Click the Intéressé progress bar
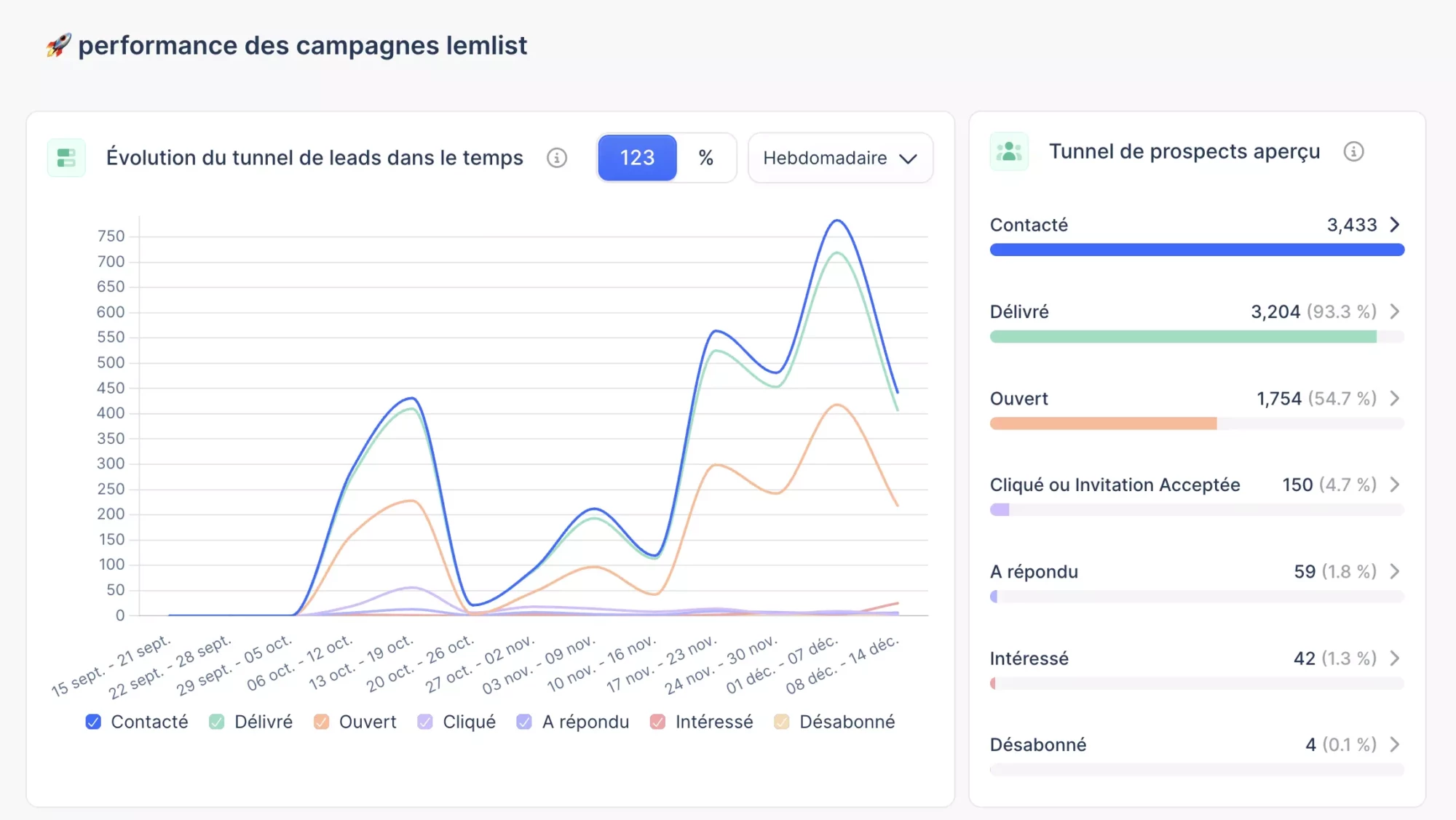 1197,683
